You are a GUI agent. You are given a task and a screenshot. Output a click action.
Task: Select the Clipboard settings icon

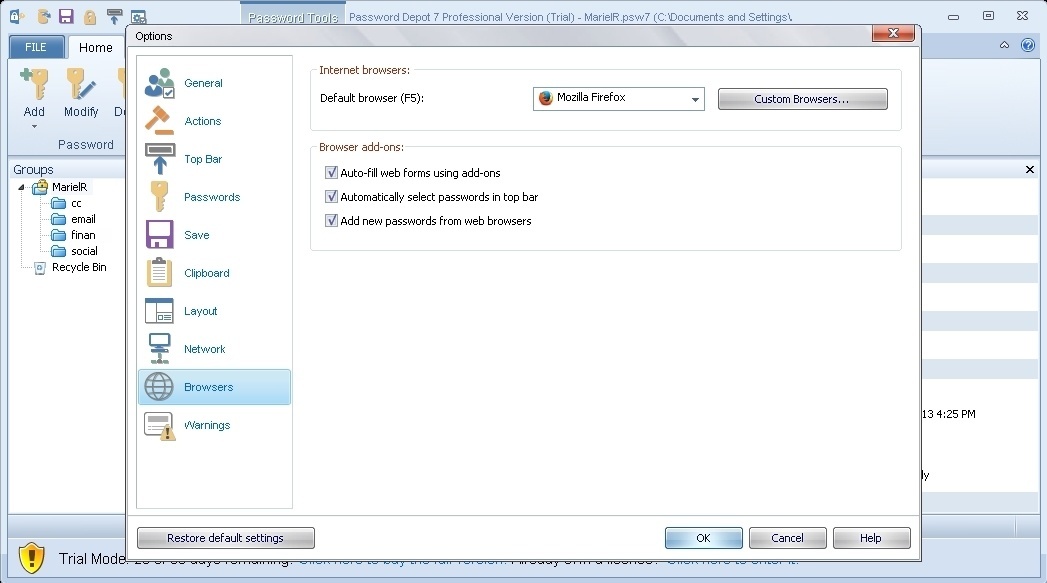(x=159, y=272)
